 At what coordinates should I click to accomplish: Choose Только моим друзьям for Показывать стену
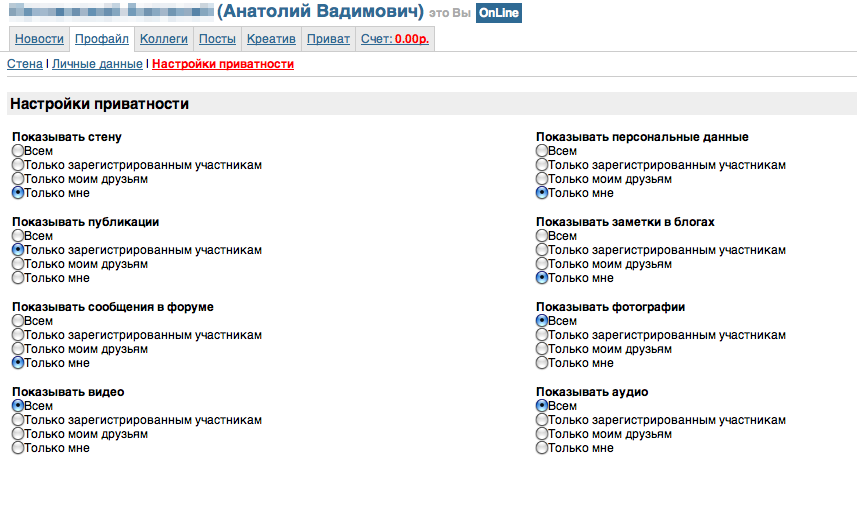pyautogui.click(x=18, y=179)
